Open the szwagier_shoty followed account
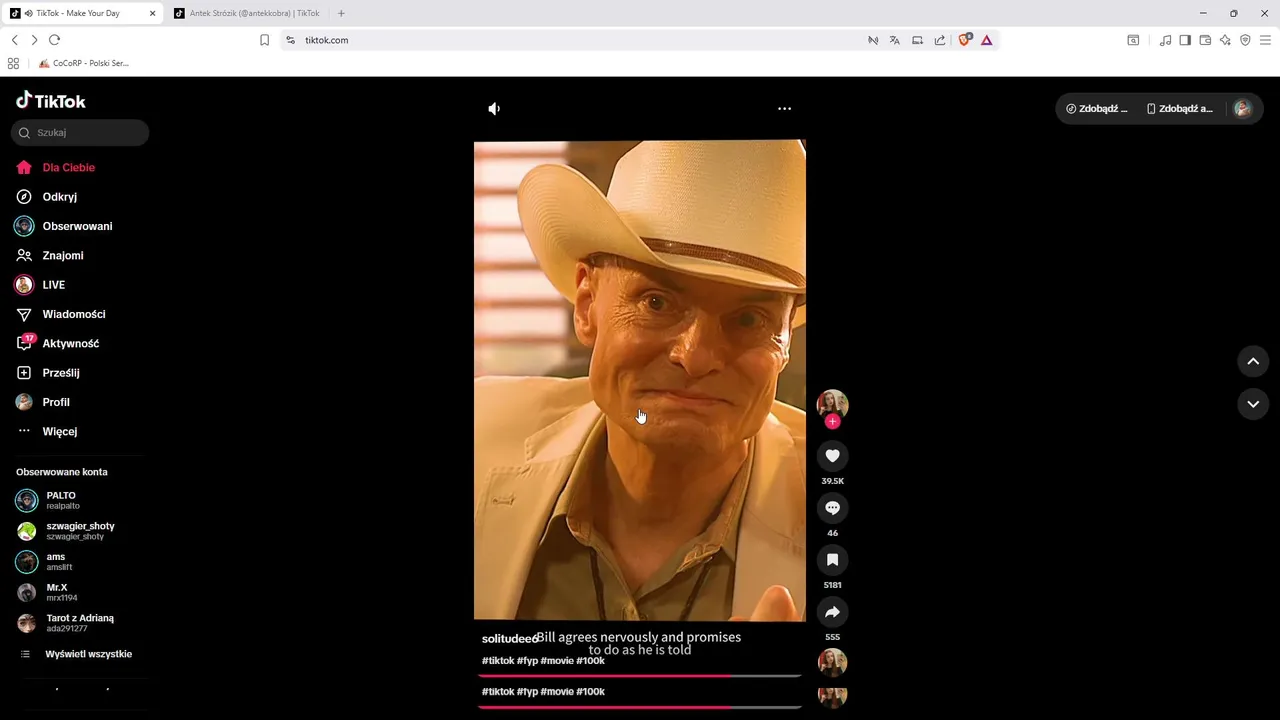1280x720 pixels. [66, 531]
